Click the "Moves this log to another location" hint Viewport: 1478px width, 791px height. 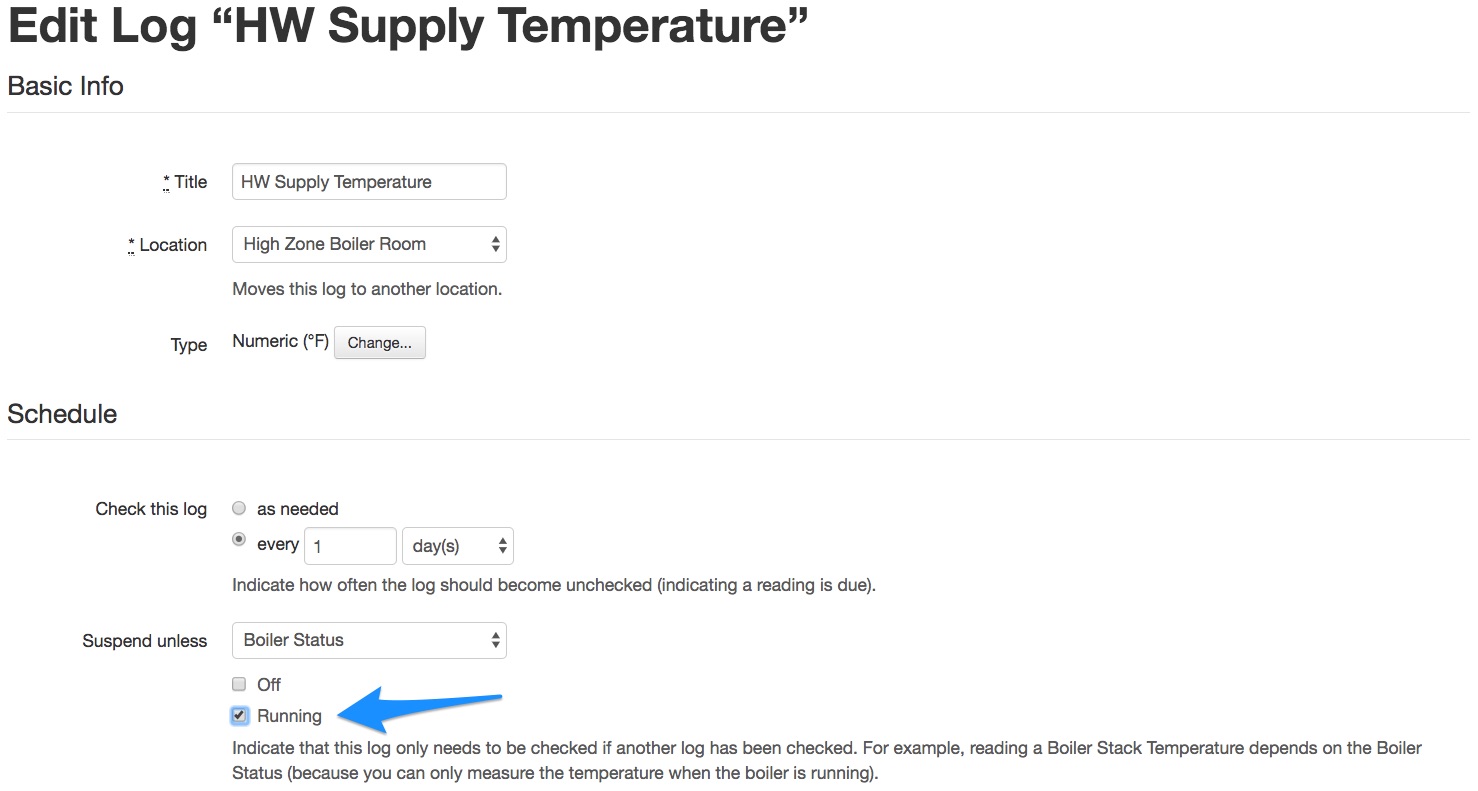367,289
